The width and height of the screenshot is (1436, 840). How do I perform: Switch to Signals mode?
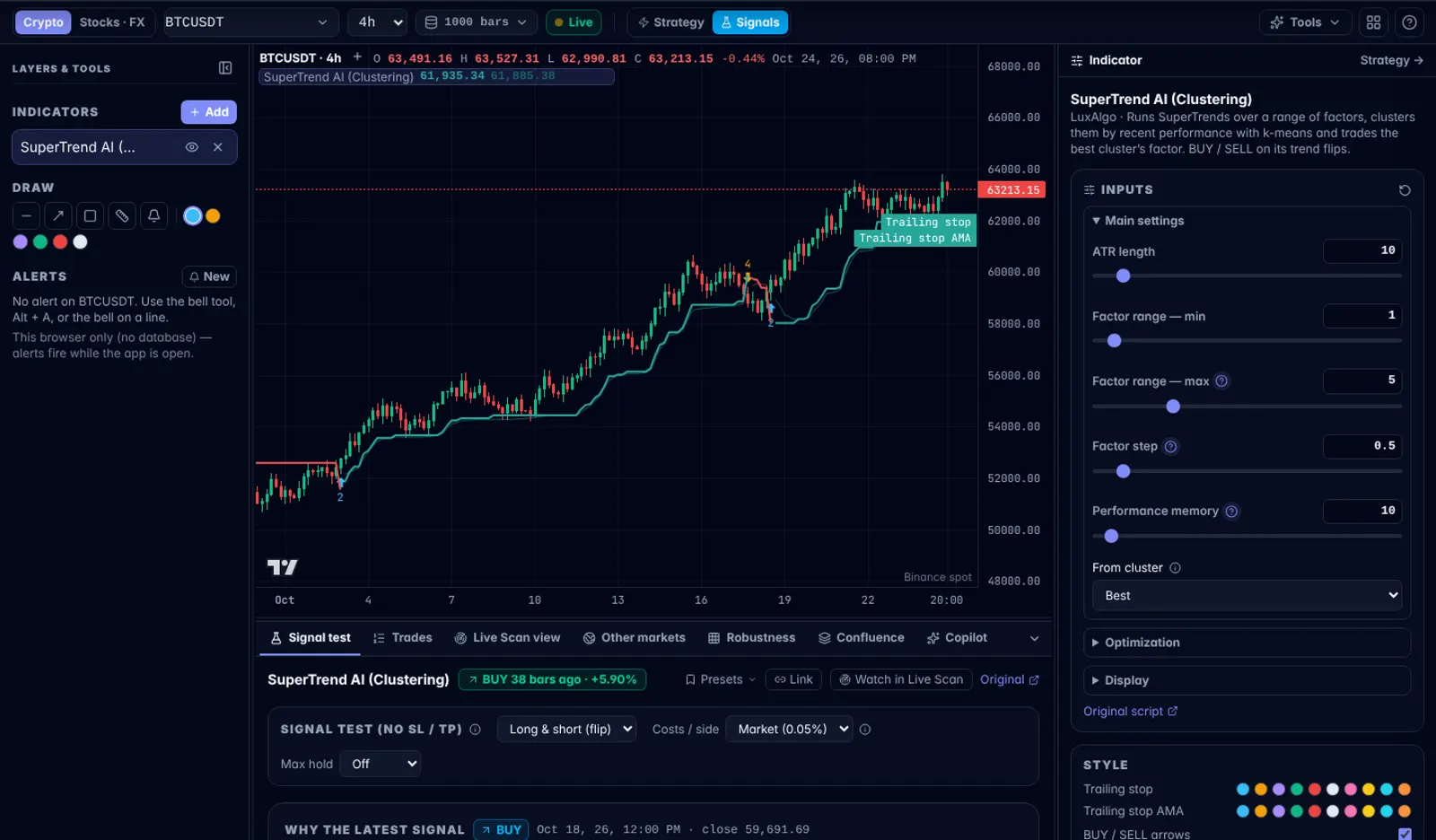750,22
